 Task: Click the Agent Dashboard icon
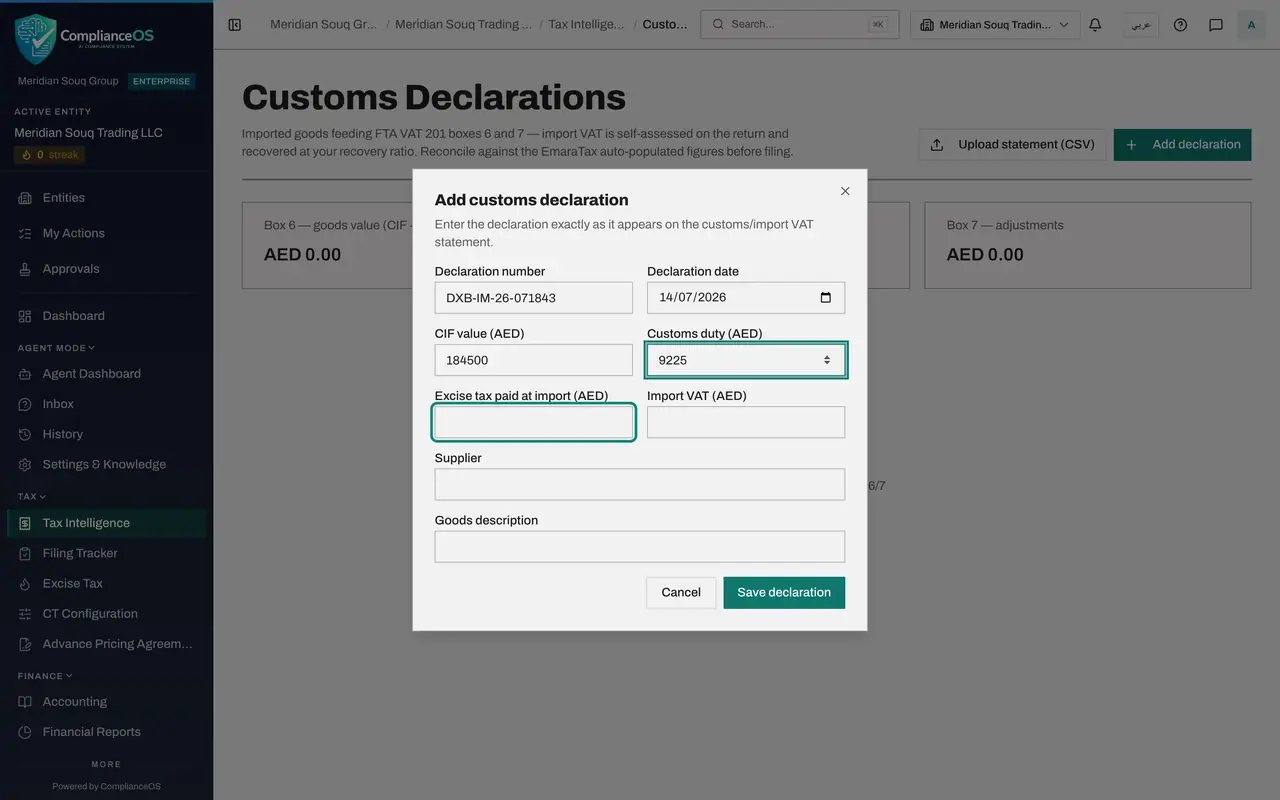[x=25, y=374]
